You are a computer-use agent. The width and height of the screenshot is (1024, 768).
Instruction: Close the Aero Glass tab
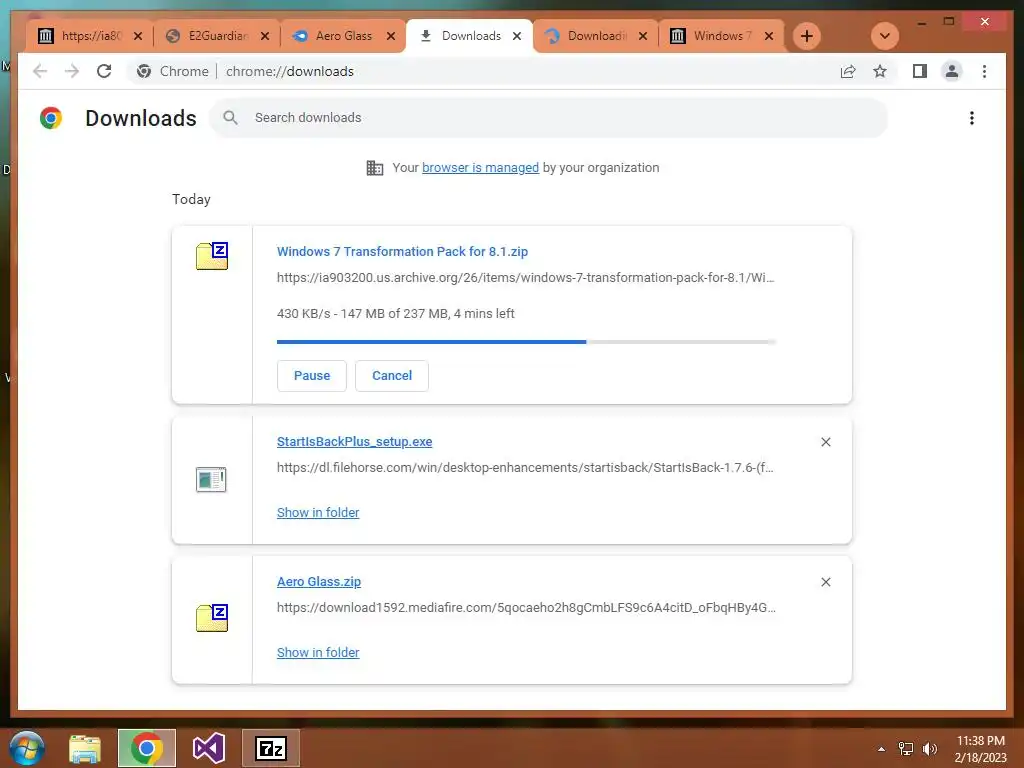pyautogui.click(x=391, y=36)
